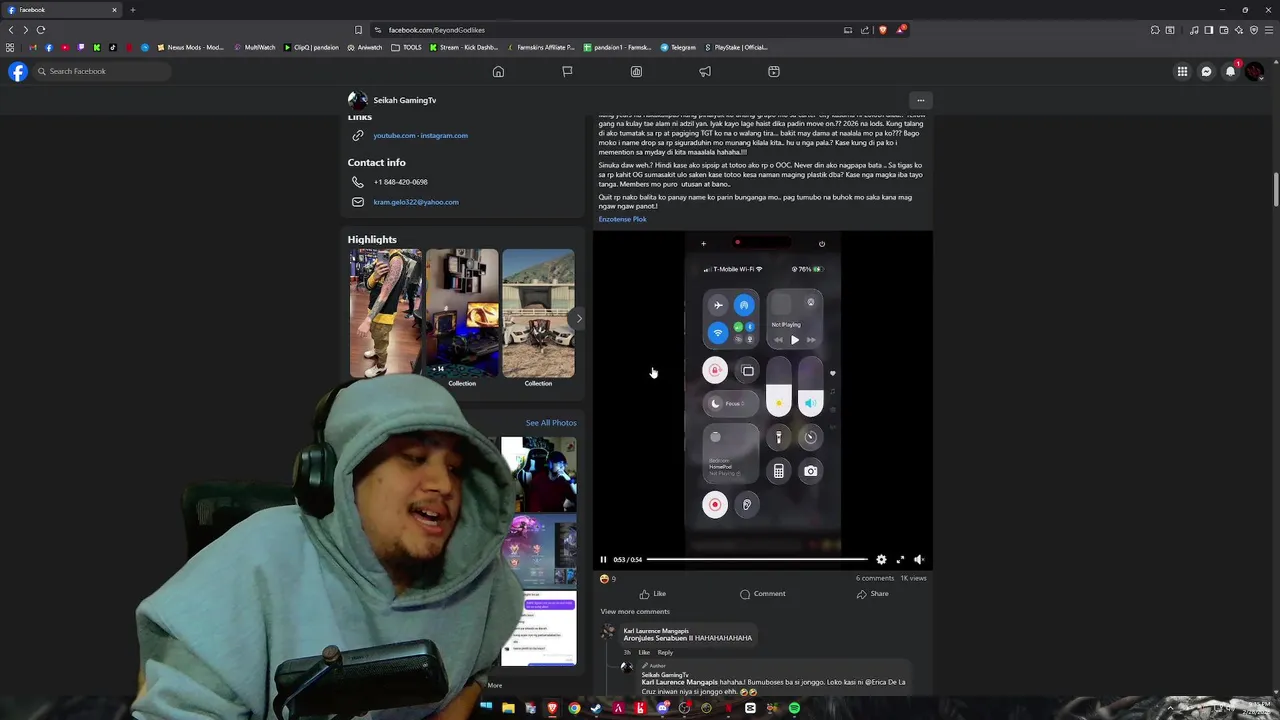Open the Seikah GamingTv page name
The height and width of the screenshot is (720, 1280).
pos(404,100)
